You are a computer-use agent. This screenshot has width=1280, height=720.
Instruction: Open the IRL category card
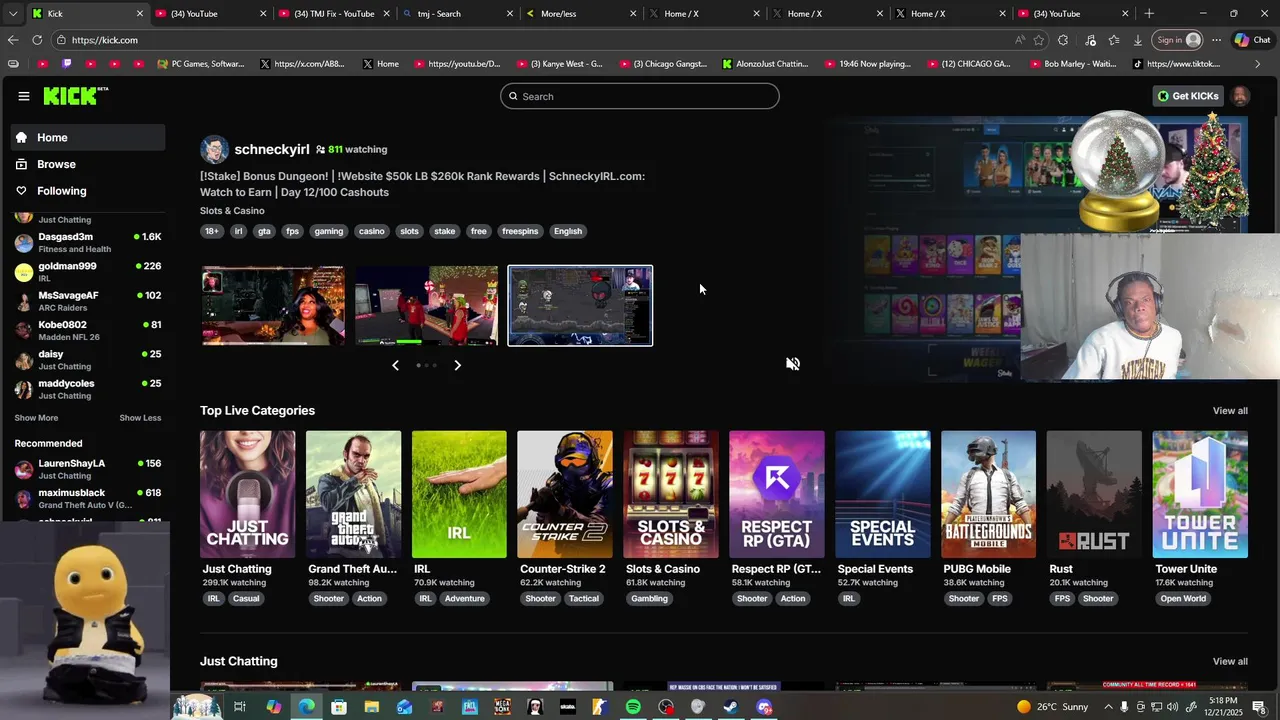tap(459, 494)
